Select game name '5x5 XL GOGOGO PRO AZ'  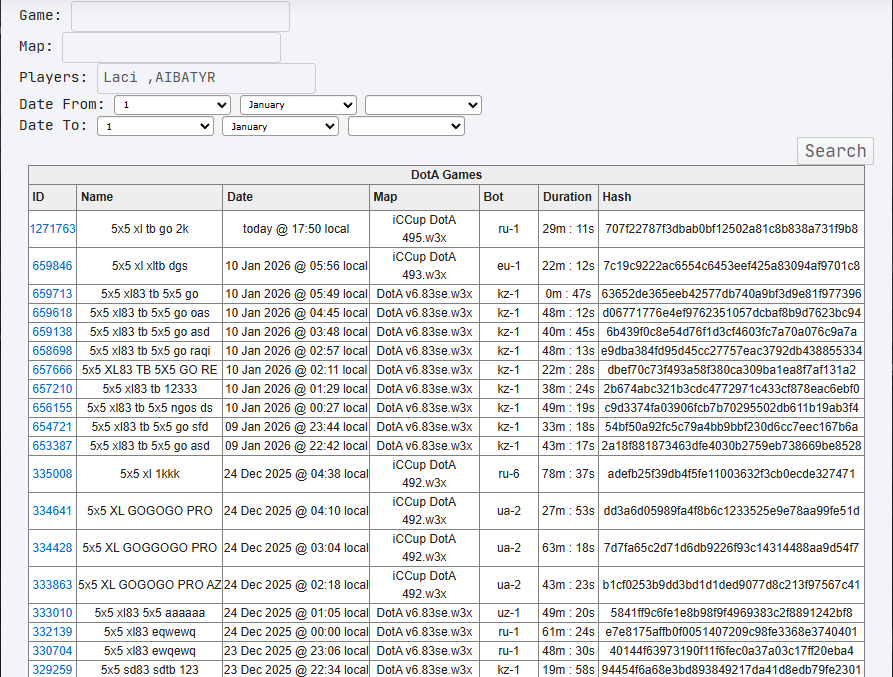(150, 585)
